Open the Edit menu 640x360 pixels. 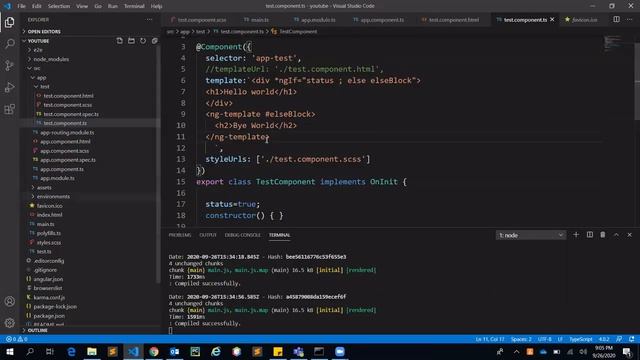pos(37,6)
